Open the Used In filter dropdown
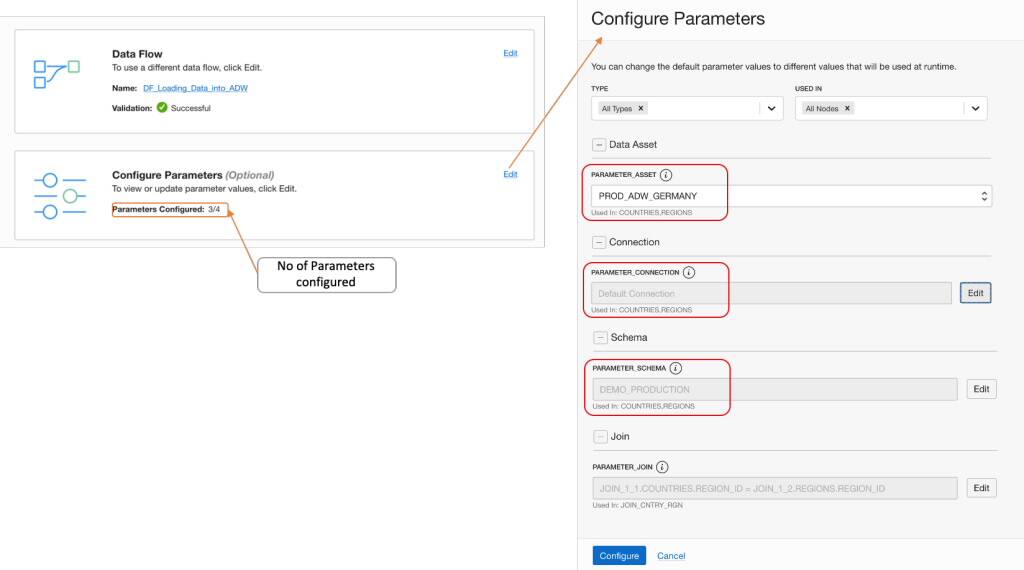Screen dimensions: 1024x570 [x=975, y=108]
